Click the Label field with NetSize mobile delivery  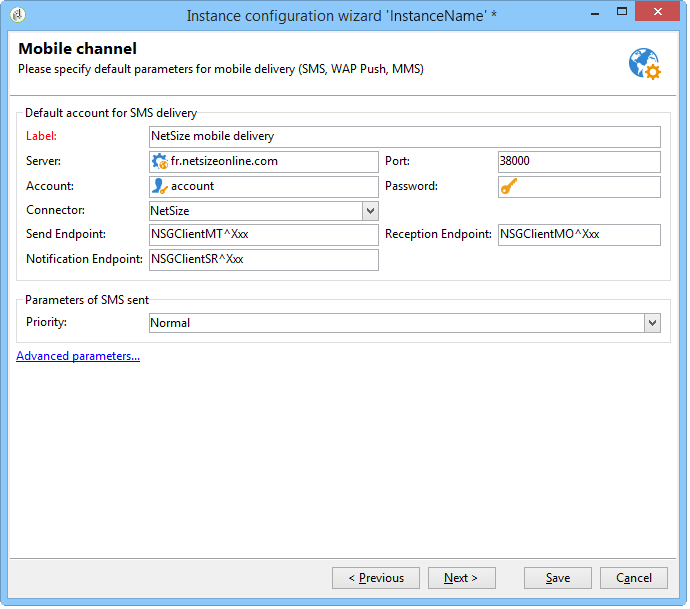pyautogui.click(x=405, y=137)
